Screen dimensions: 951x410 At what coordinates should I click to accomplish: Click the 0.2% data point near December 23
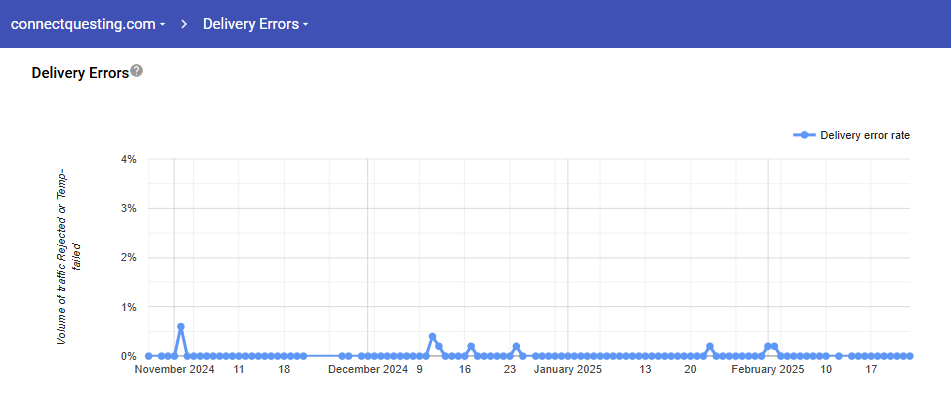coord(516,346)
